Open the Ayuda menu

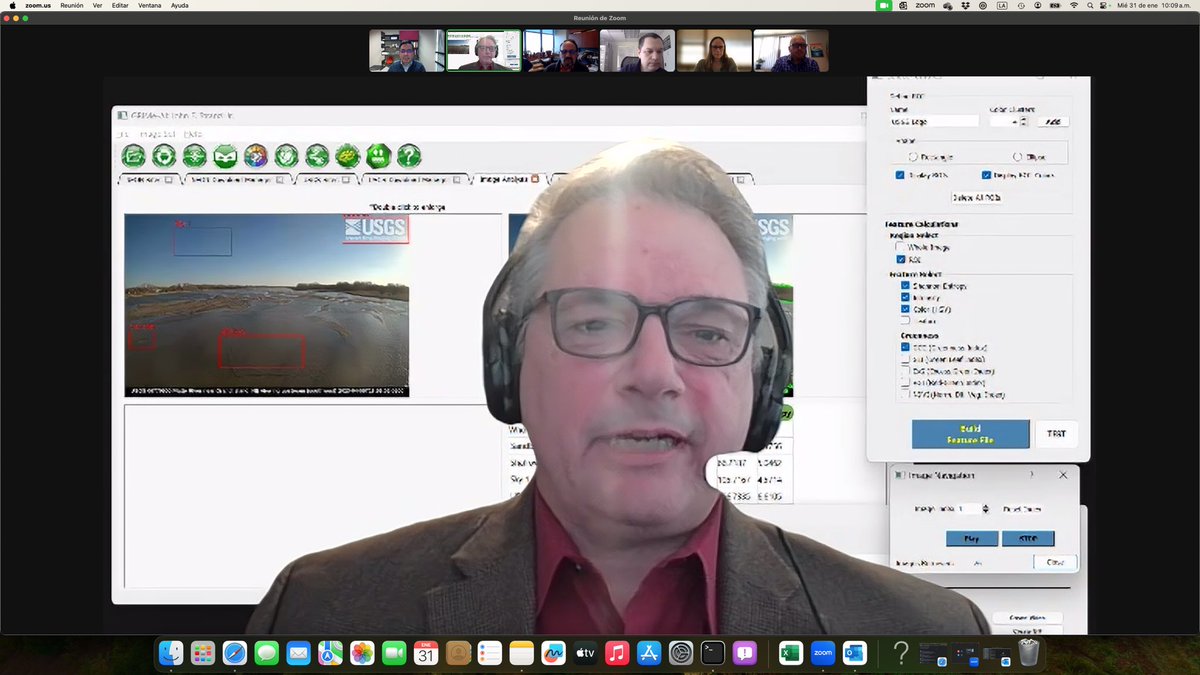pyautogui.click(x=180, y=5)
